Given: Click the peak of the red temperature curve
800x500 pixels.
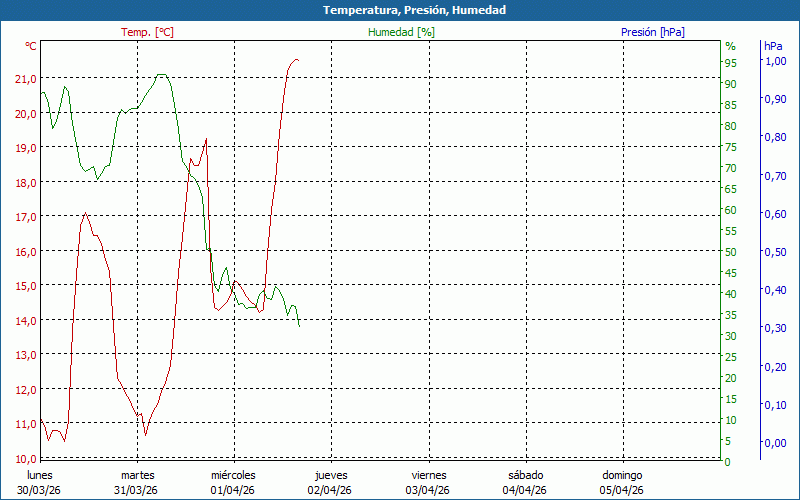Looking at the screenshot, I should tap(296, 60).
